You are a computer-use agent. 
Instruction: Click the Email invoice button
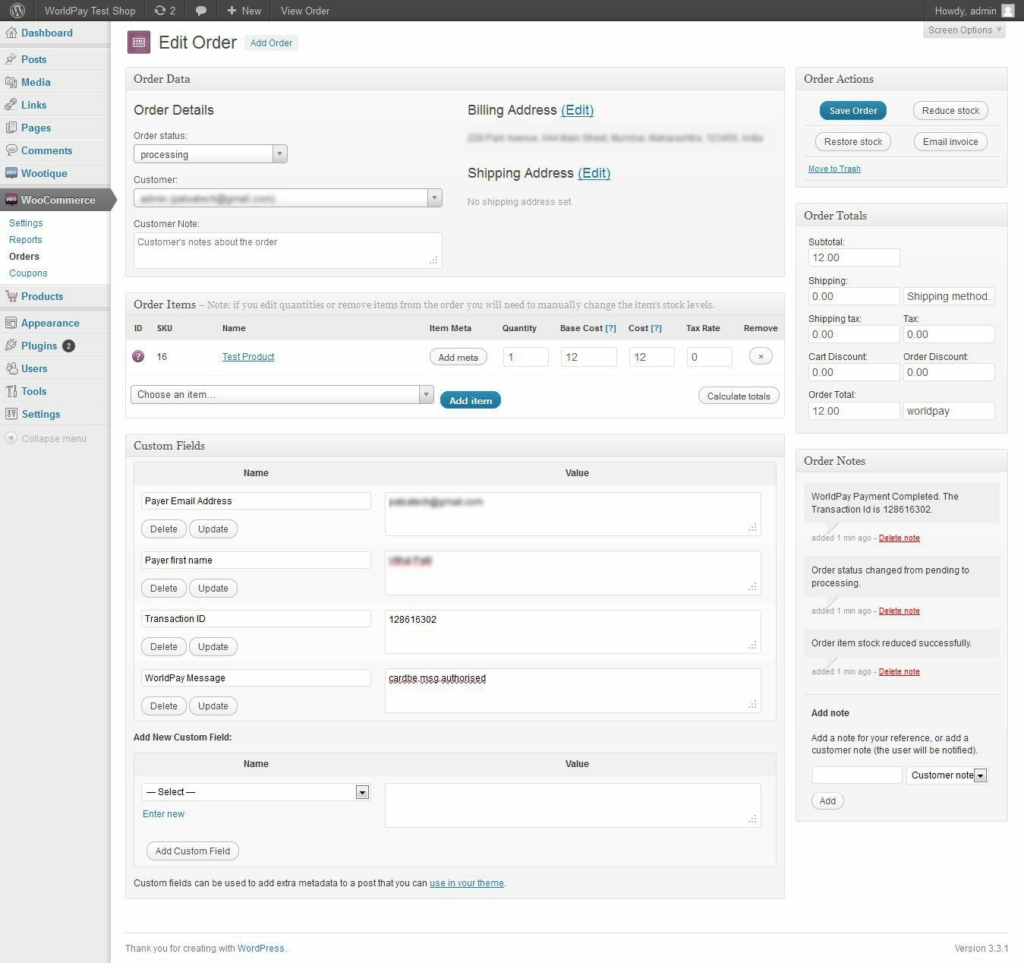950,142
